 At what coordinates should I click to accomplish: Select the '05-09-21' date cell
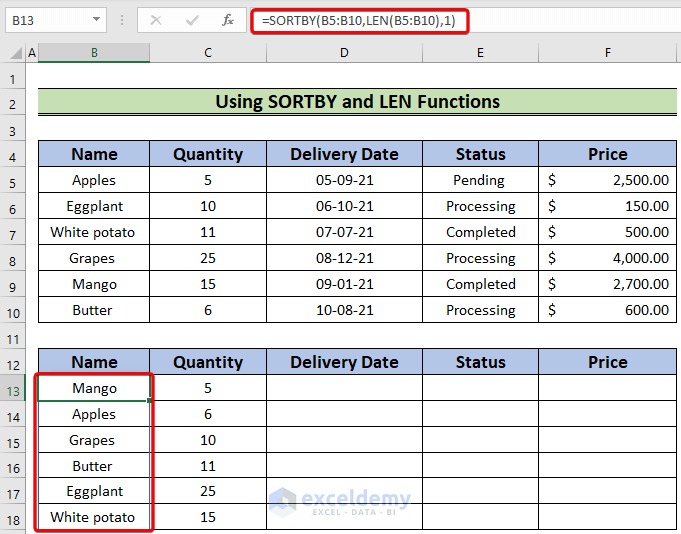point(344,180)
